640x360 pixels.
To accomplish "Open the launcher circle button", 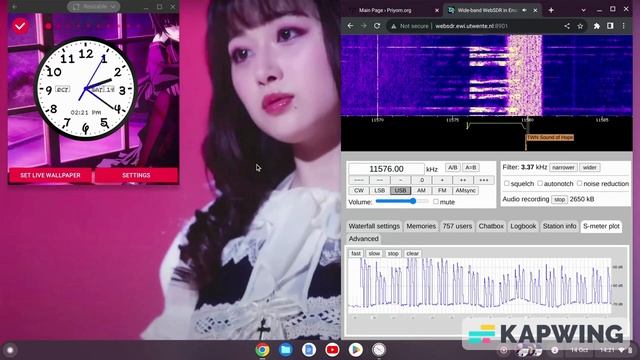I will (x=10, y=350).
